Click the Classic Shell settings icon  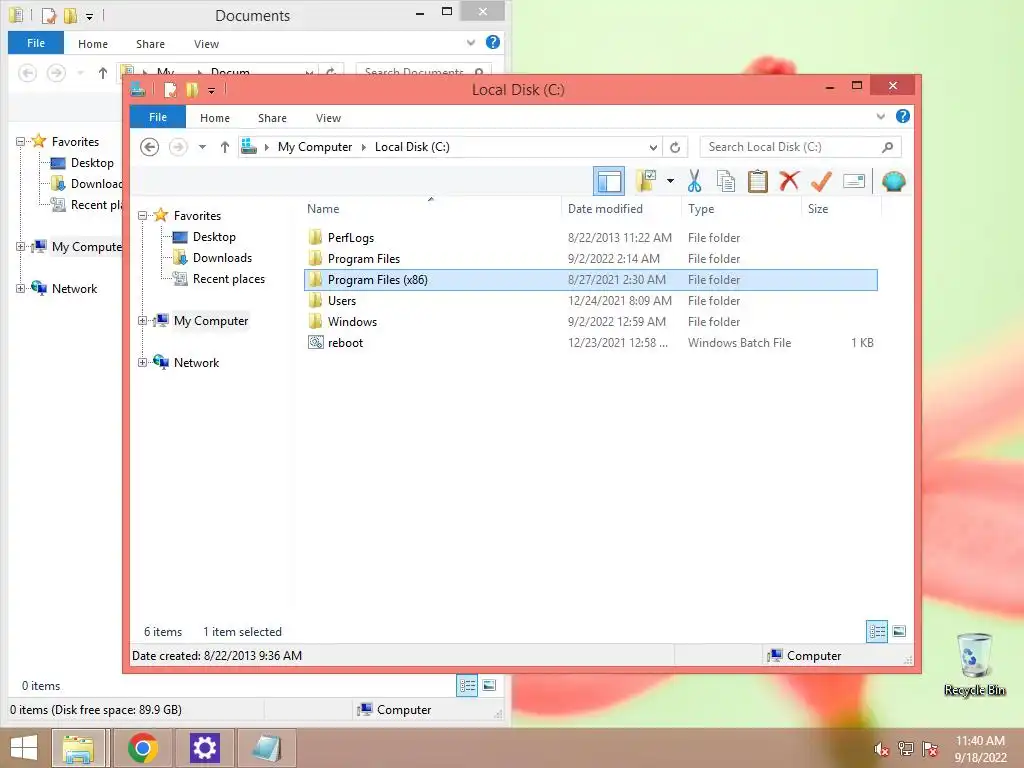pyautogui.click(x=893, y=181)
